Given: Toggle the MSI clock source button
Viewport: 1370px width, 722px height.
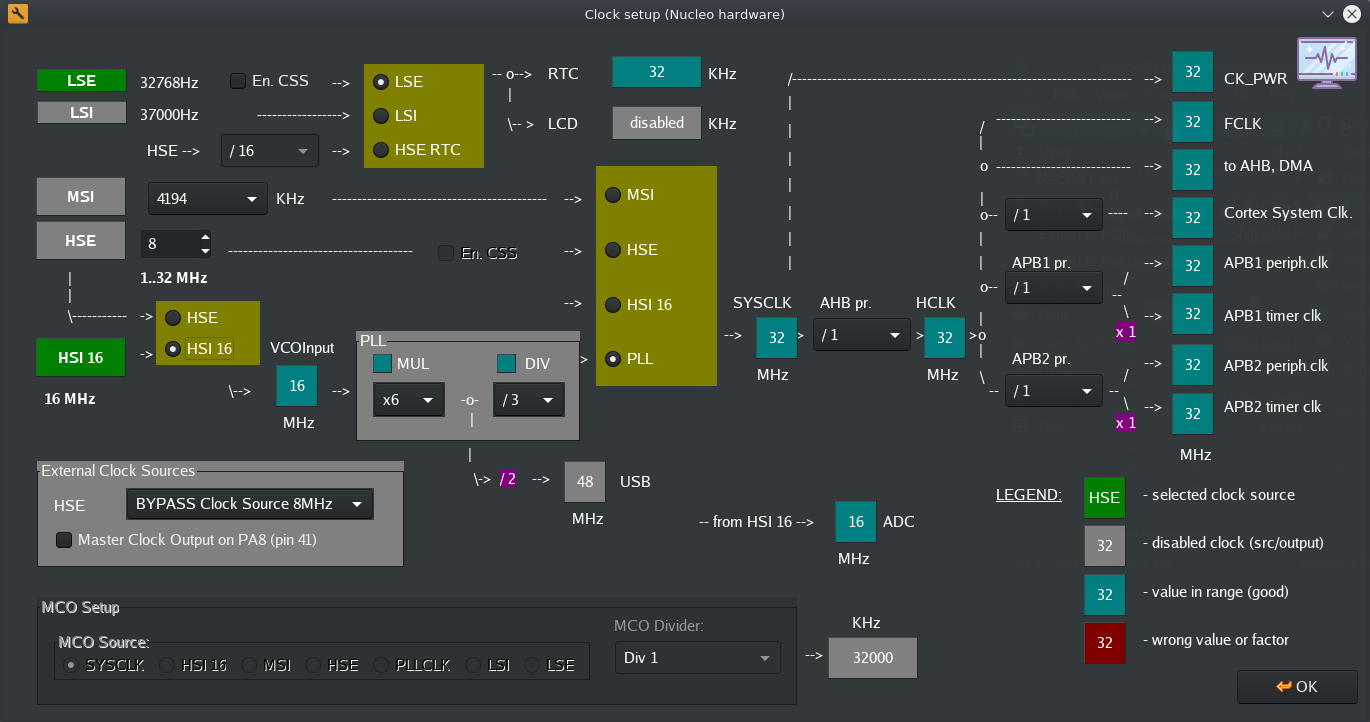Looking at the screenshot, I should click(x=80, y=196).
